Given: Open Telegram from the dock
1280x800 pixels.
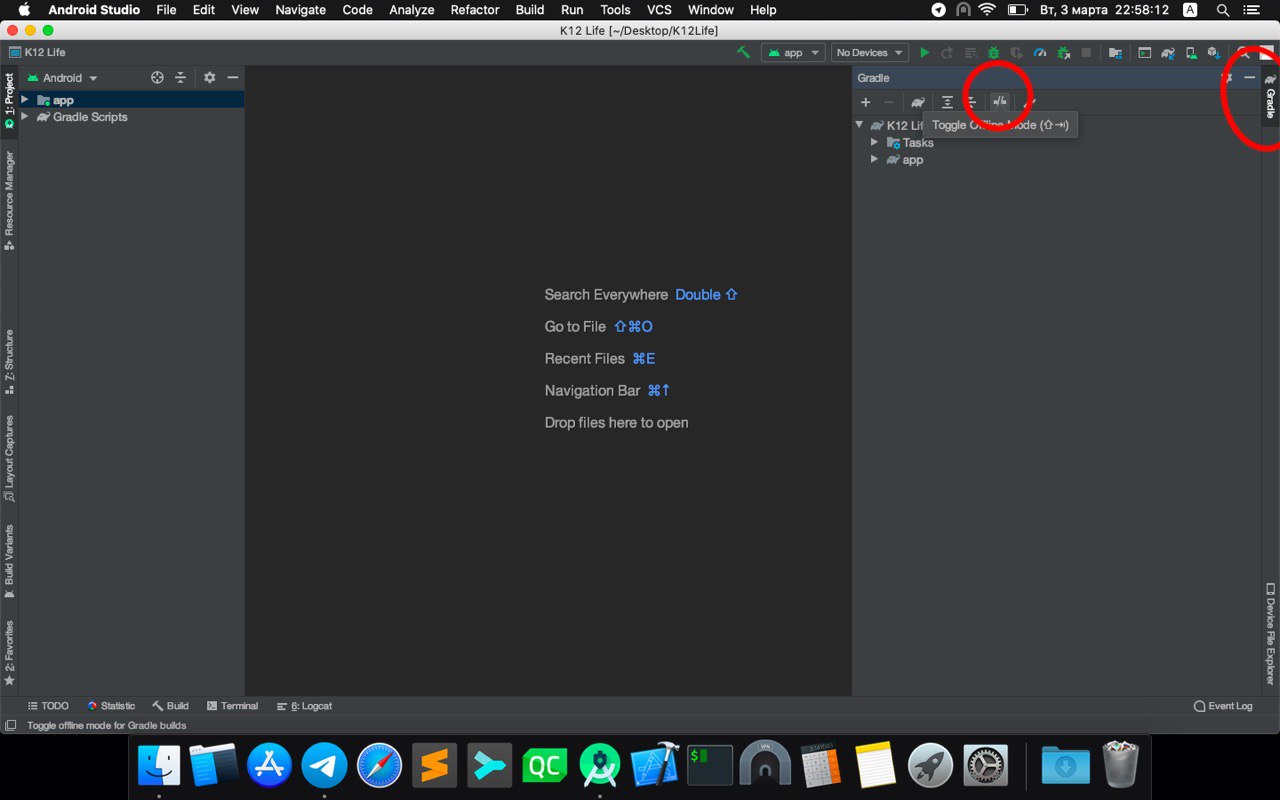Looking at the screenshot, I should [324, 766].
